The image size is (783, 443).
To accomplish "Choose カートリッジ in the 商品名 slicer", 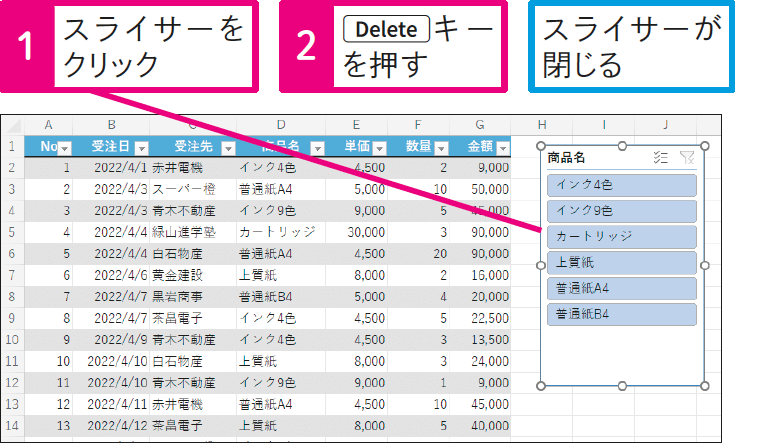I will click(x=621, y=236).
